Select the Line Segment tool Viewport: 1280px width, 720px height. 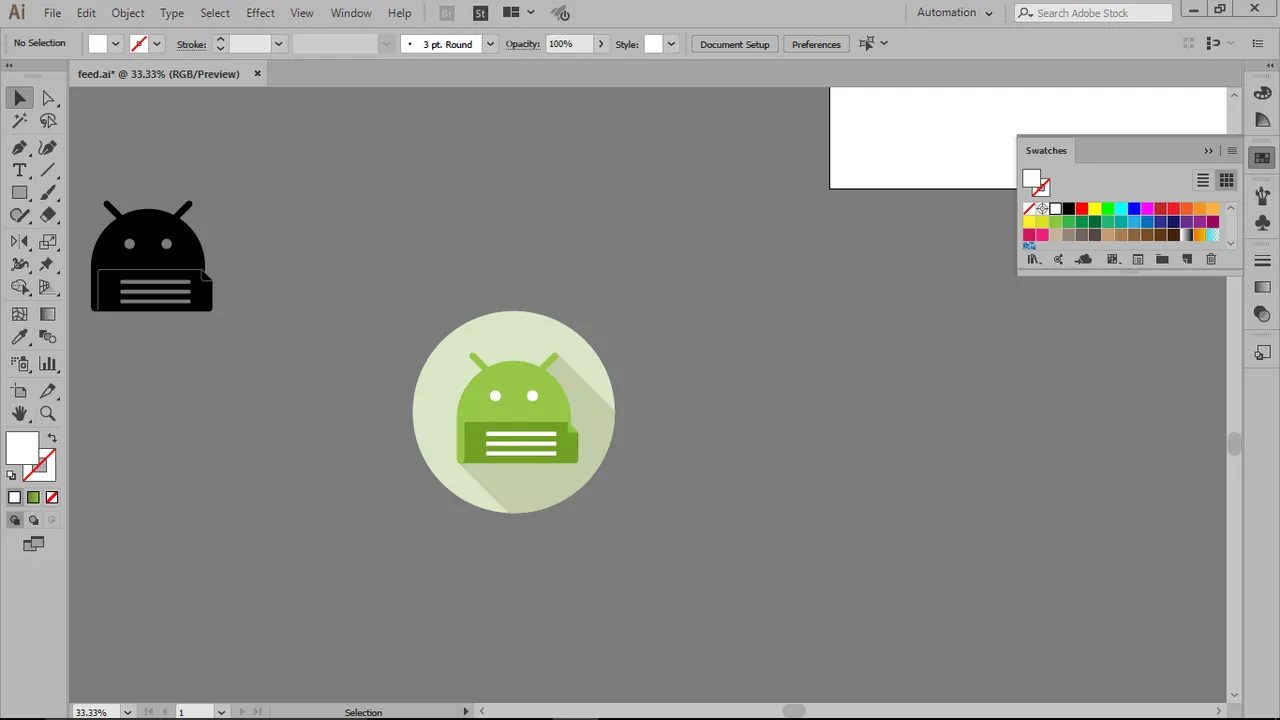pyautogui.click(x=48, y=170)
